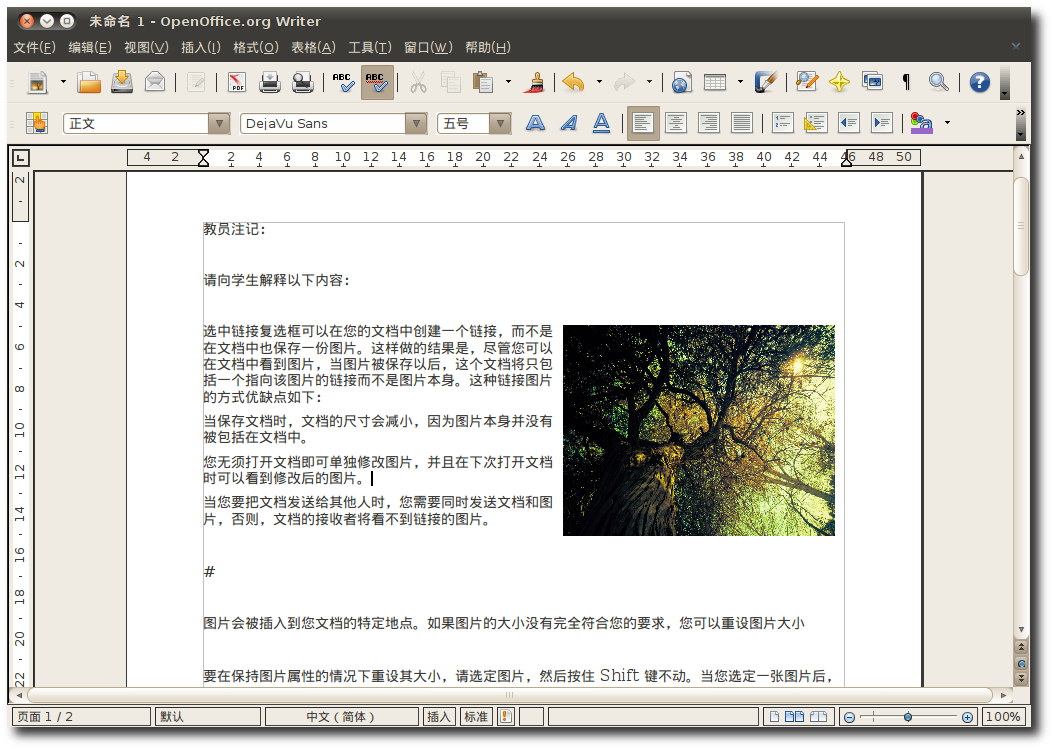Zoom out with minus button
Viewport: 1054px width, 750px height.
tap(850, 718)
